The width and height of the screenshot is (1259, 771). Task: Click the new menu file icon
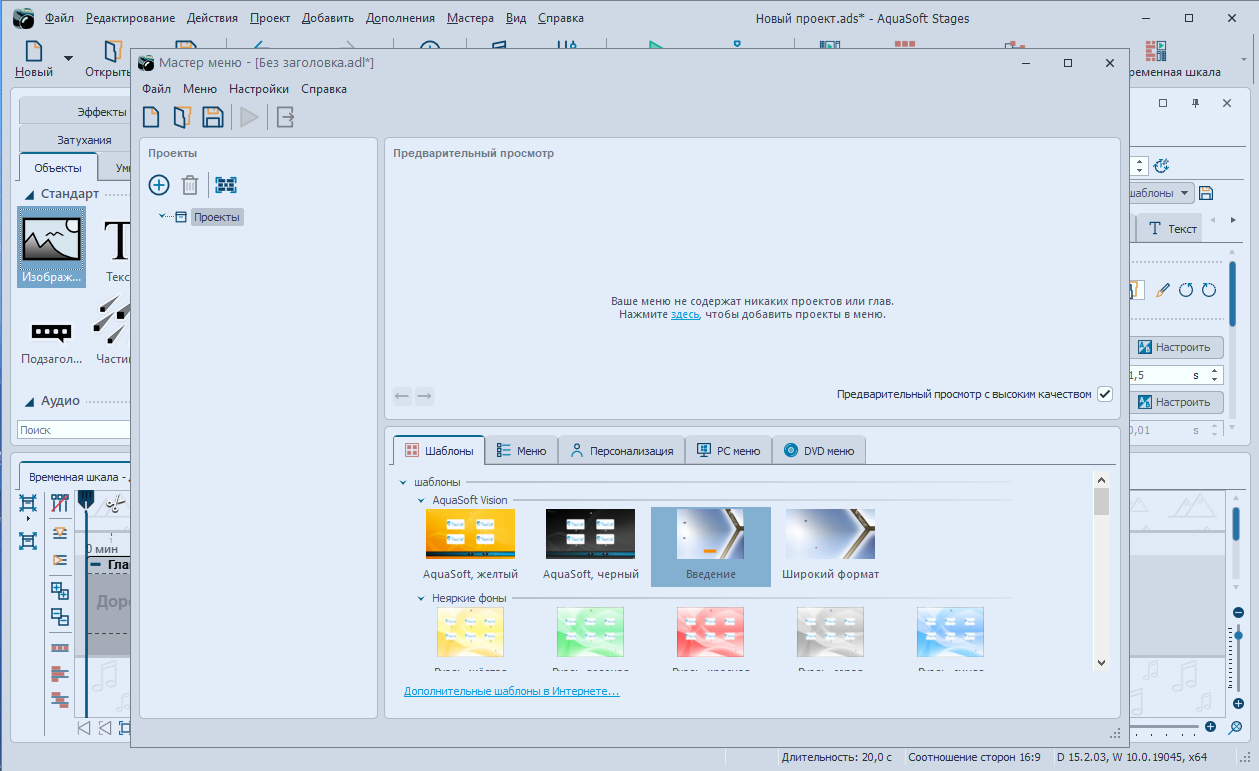click(x=151, y=117)
